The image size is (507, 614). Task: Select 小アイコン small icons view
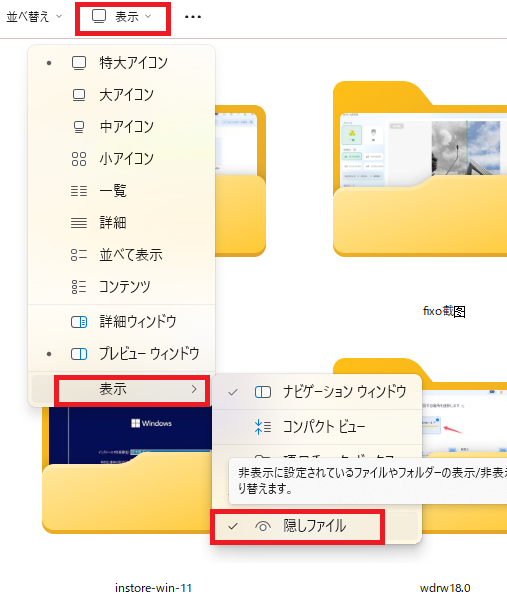tap(122, 159)
